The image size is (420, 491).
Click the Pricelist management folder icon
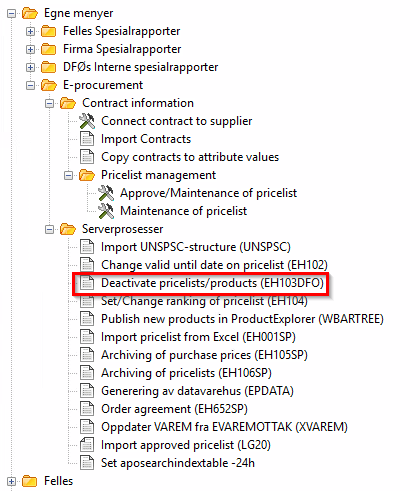[x=87, y=176]
